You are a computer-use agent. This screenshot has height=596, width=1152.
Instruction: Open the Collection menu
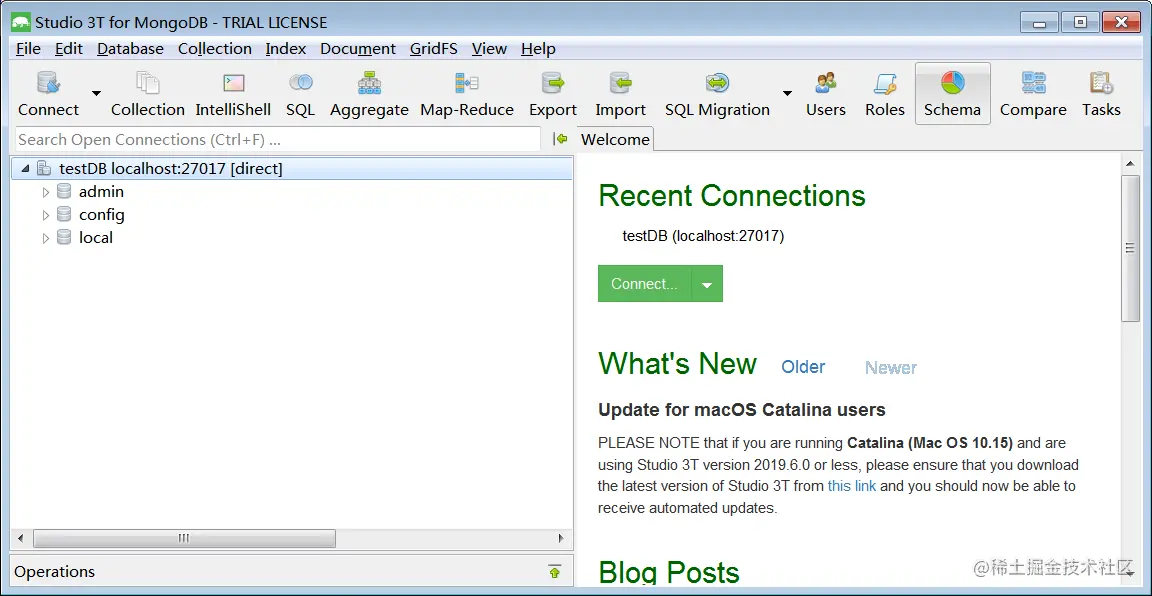pyautogui.click(x=215, y=49)
